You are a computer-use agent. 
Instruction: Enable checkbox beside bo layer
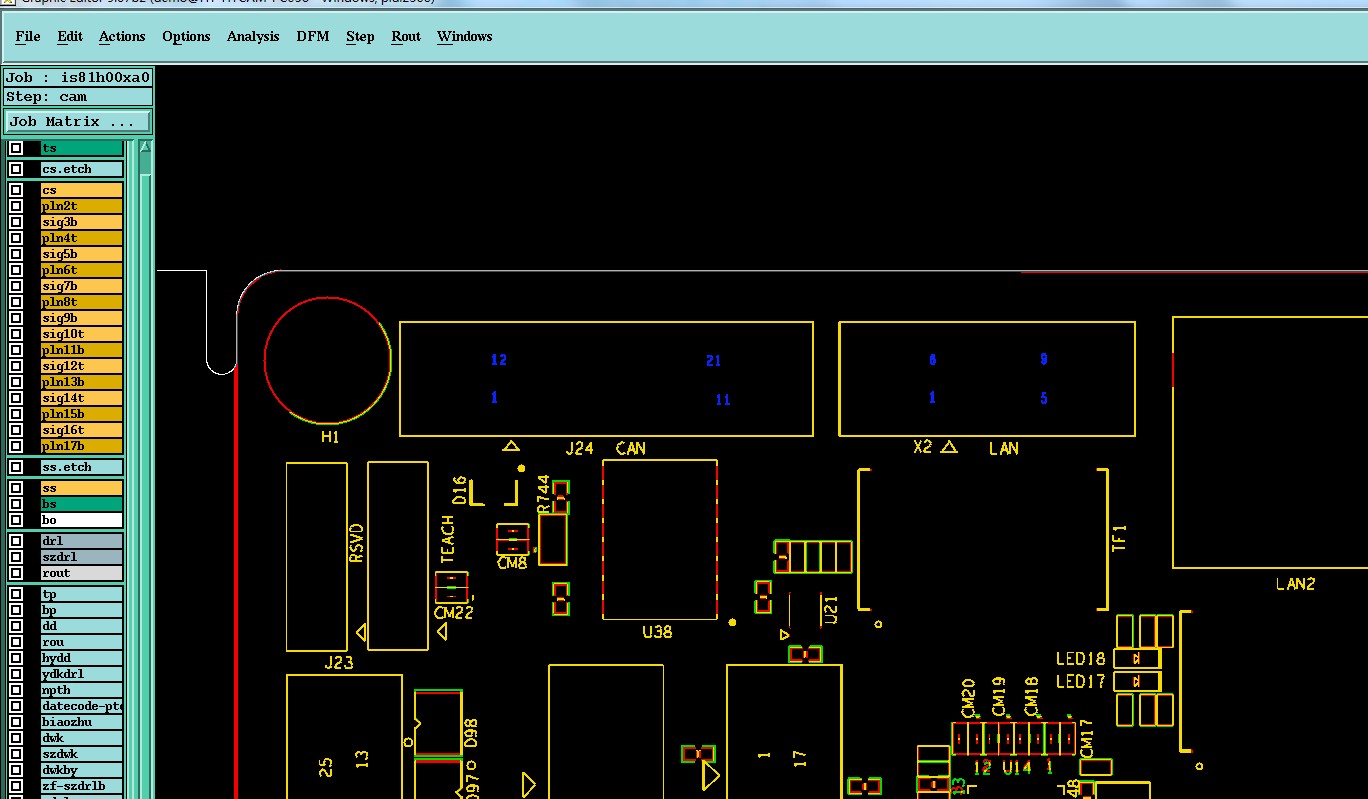(16, 520)
